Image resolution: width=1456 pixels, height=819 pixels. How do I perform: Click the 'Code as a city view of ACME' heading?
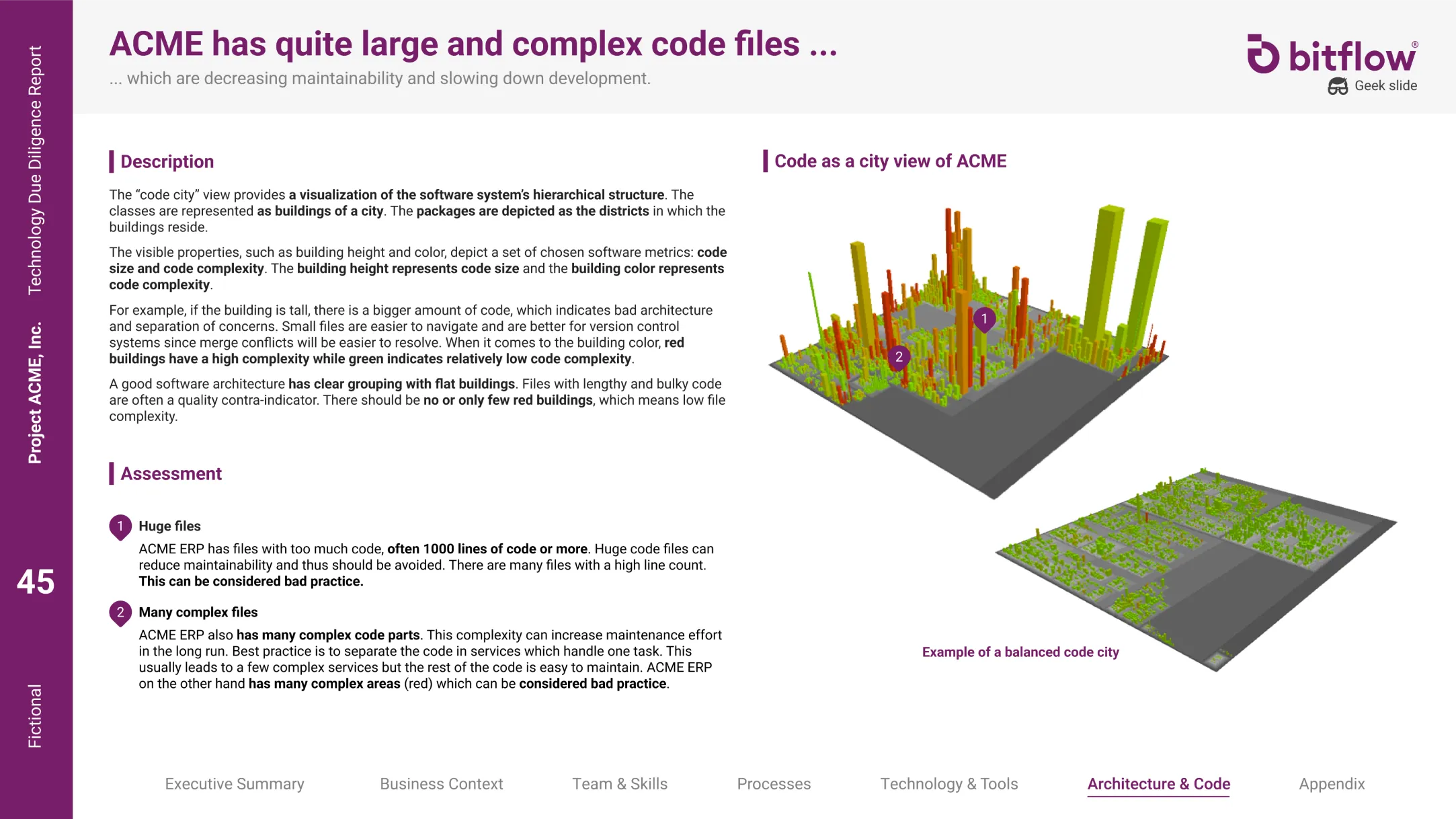(890, 161)
